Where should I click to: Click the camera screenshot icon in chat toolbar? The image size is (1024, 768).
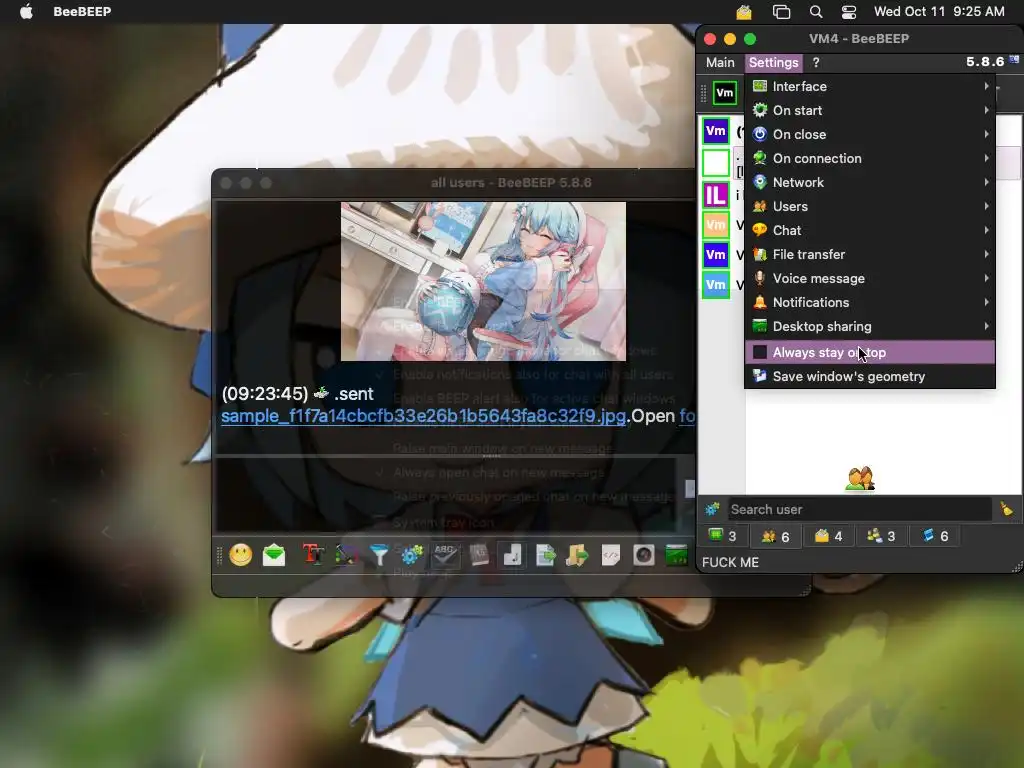[x=644, y=555]
